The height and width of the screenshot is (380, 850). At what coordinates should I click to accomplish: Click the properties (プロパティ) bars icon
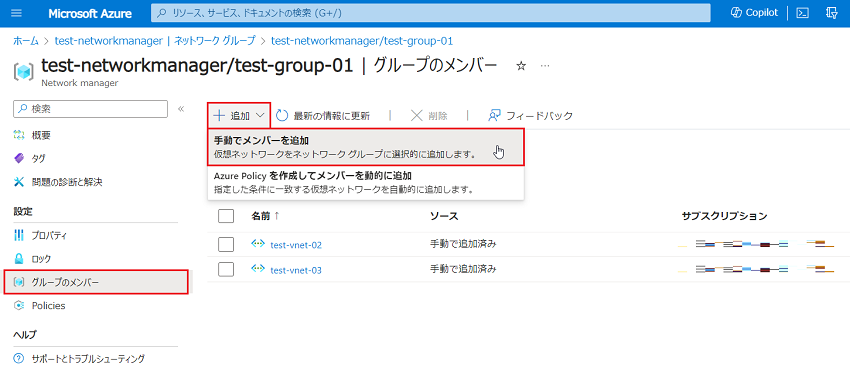(19, 235)
